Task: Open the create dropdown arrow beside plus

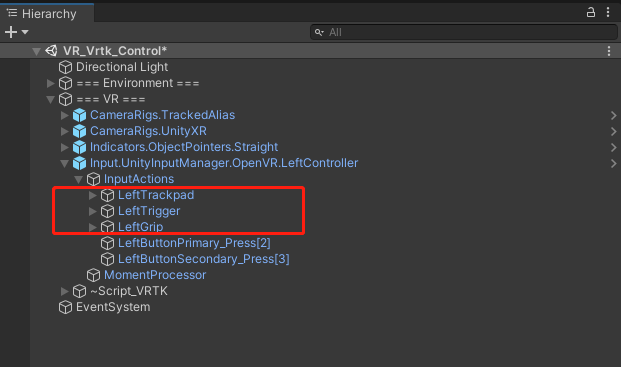Action: pos(25,32)
